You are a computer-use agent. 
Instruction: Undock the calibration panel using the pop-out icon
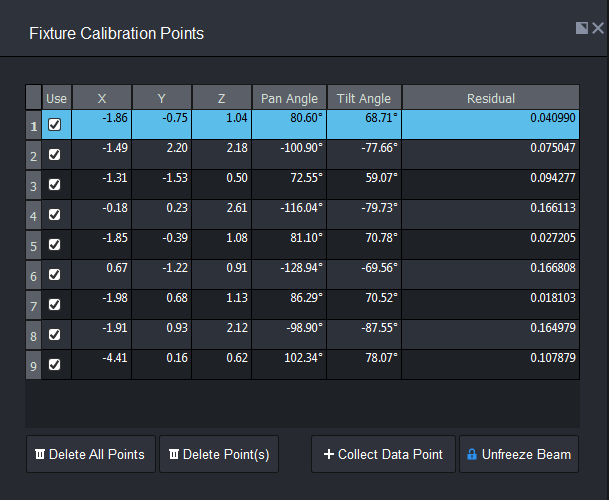[x=582, y=28]
